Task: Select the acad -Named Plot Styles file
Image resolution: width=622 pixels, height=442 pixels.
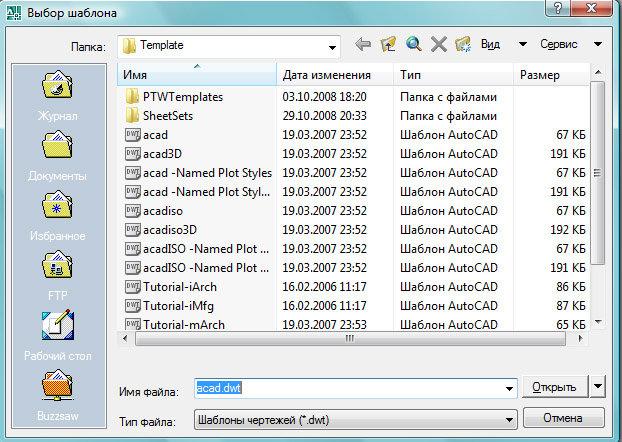Action: tap(207, 173)
